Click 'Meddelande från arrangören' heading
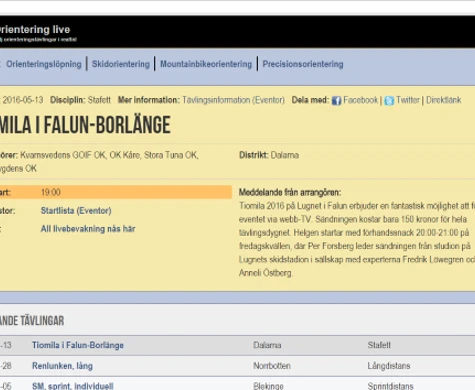This screenshot has width=475, height=390. coord(290,192)
